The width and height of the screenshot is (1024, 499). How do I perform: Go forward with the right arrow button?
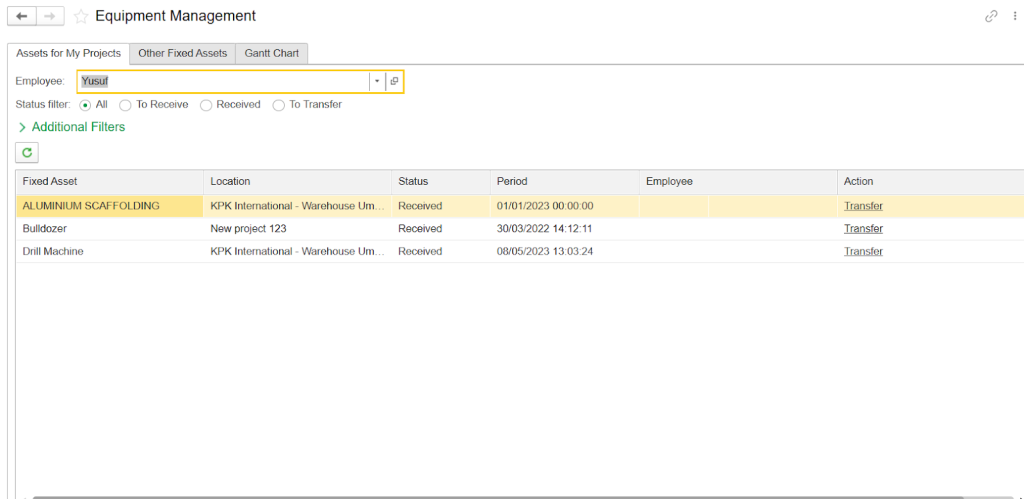coord(50,16)
